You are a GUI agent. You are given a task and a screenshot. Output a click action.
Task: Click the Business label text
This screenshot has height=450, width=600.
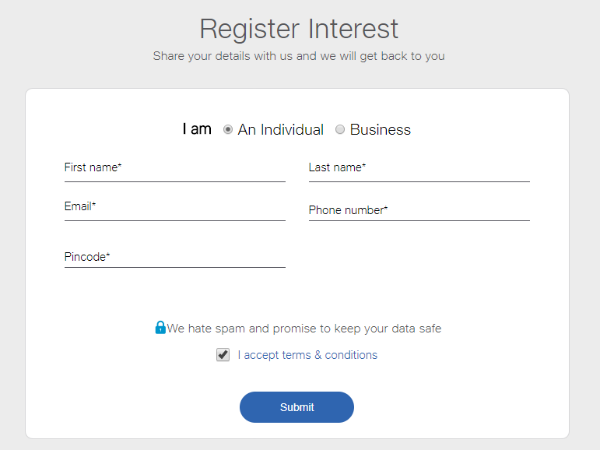[x=380, y=130]
